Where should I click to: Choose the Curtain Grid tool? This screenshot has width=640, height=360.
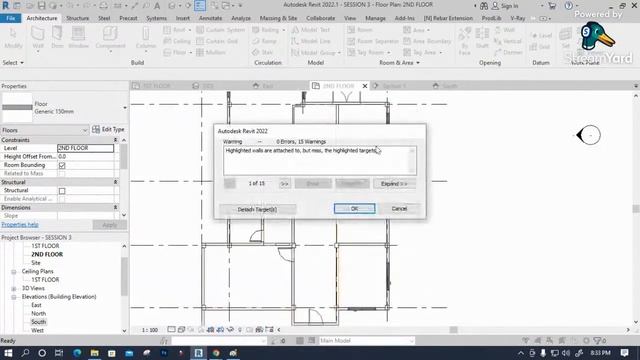pos(217,41)
